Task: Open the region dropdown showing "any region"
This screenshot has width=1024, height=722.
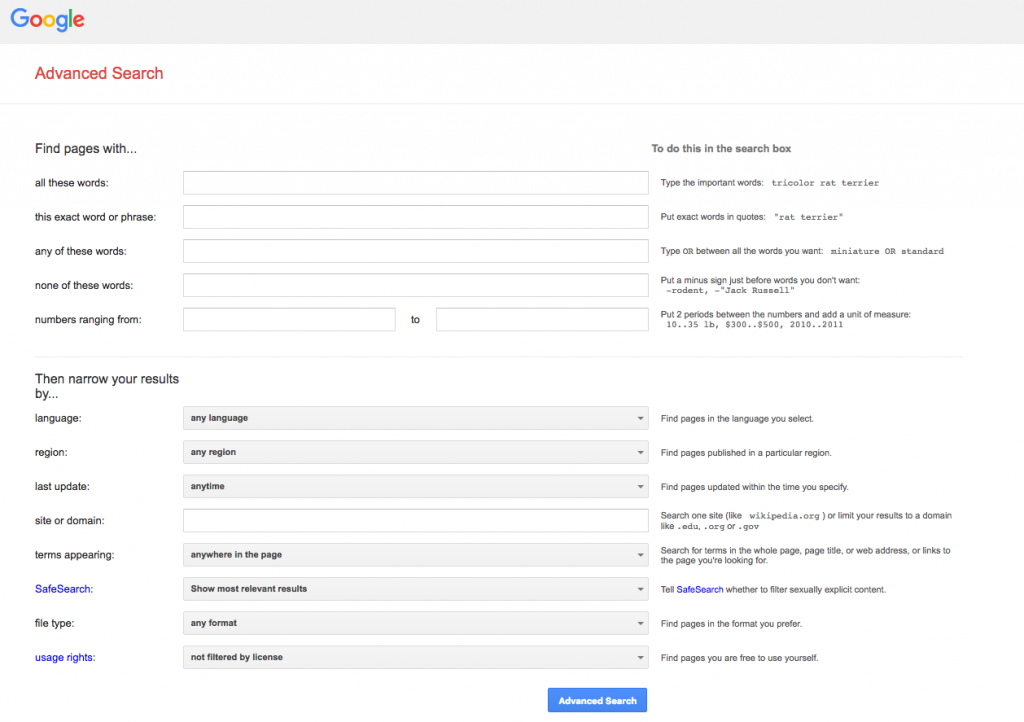Action: pyautogui.click(x=415, y=452)
